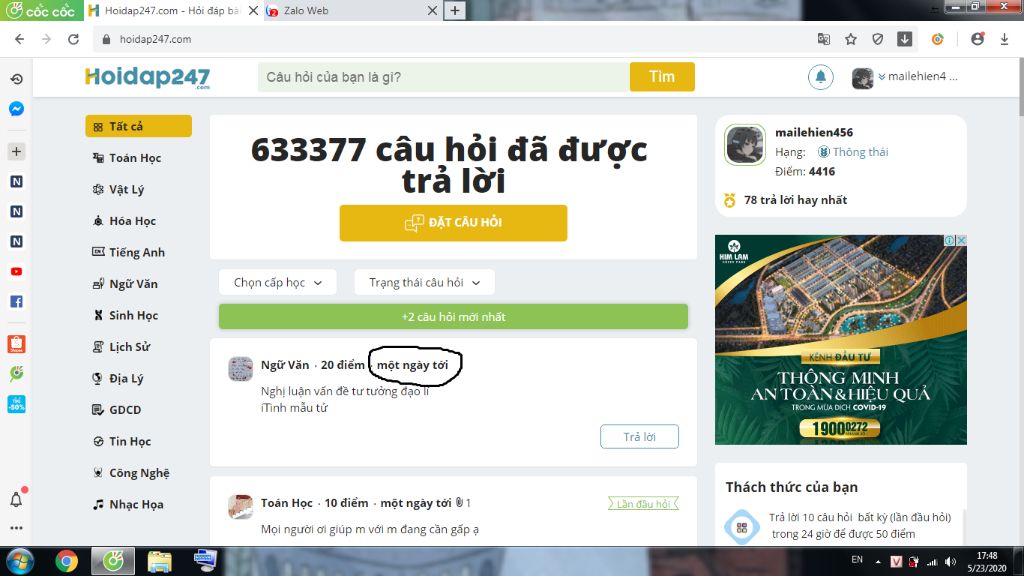Open Hoidap247 notification bell

pyautogui.click(x=820, y=77)
